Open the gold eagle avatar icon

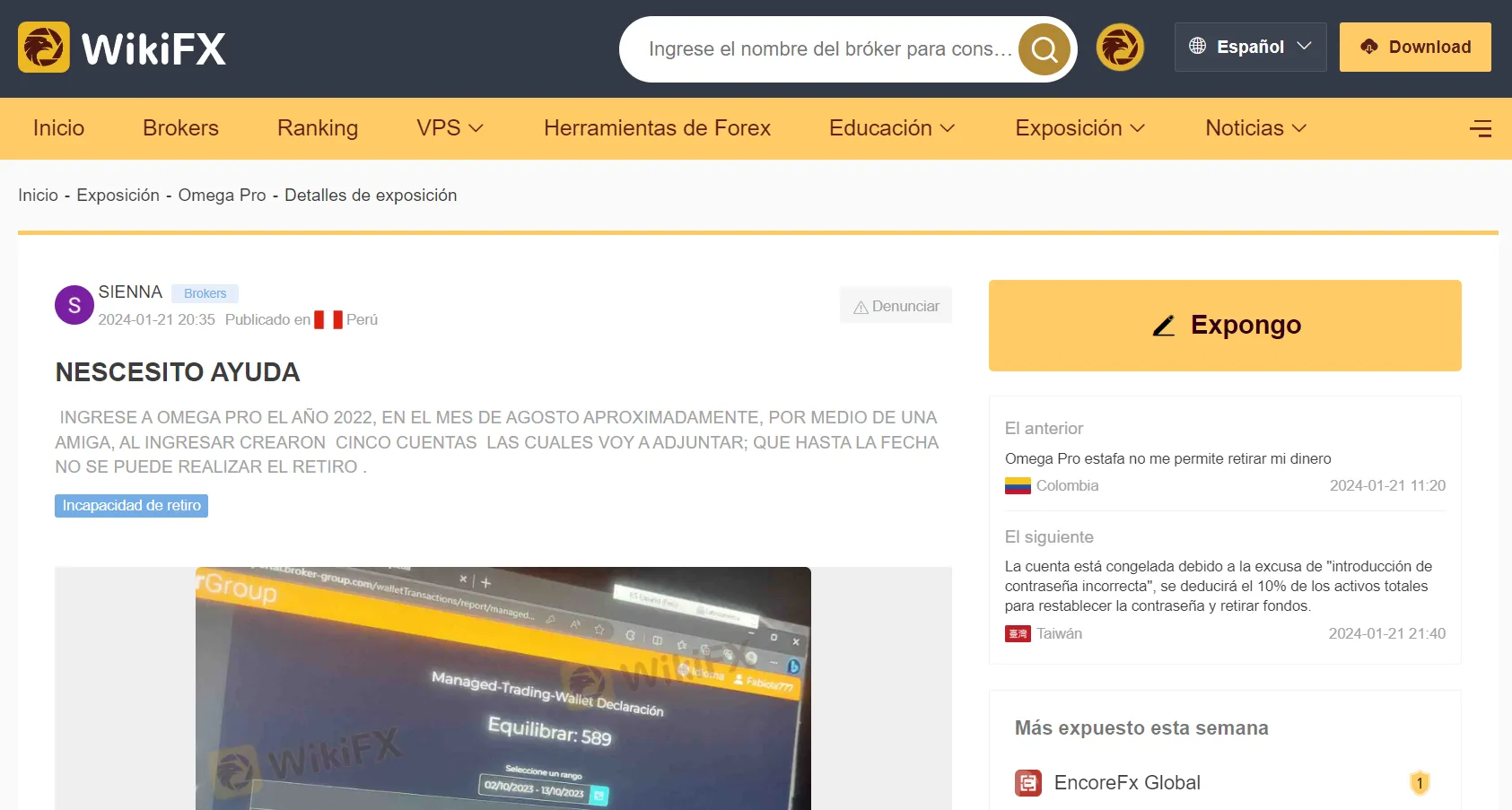[1120, 48]
